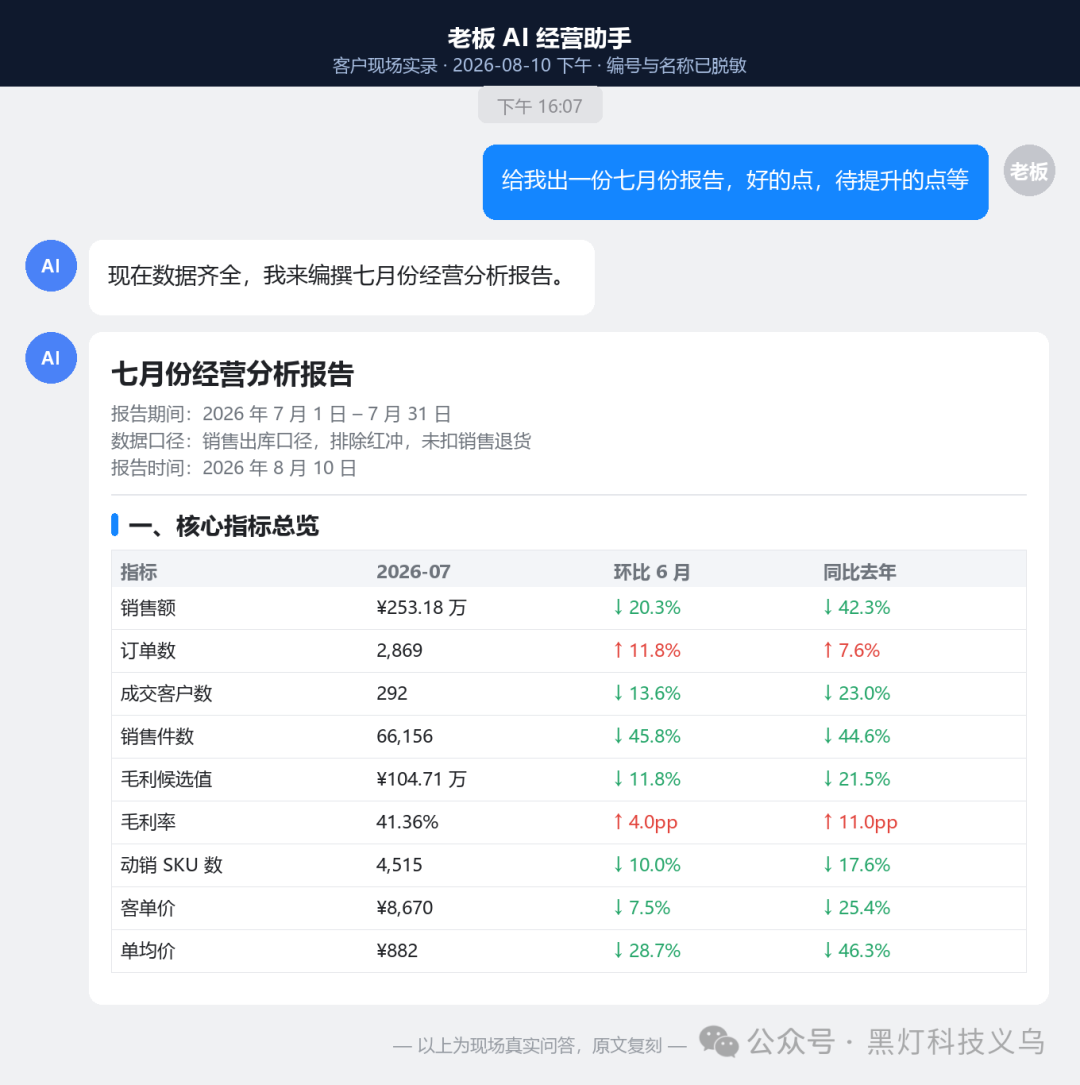Viewport: 1080px width, 1085px height.
Task: Click the 指标 column header
Action: 138,572
